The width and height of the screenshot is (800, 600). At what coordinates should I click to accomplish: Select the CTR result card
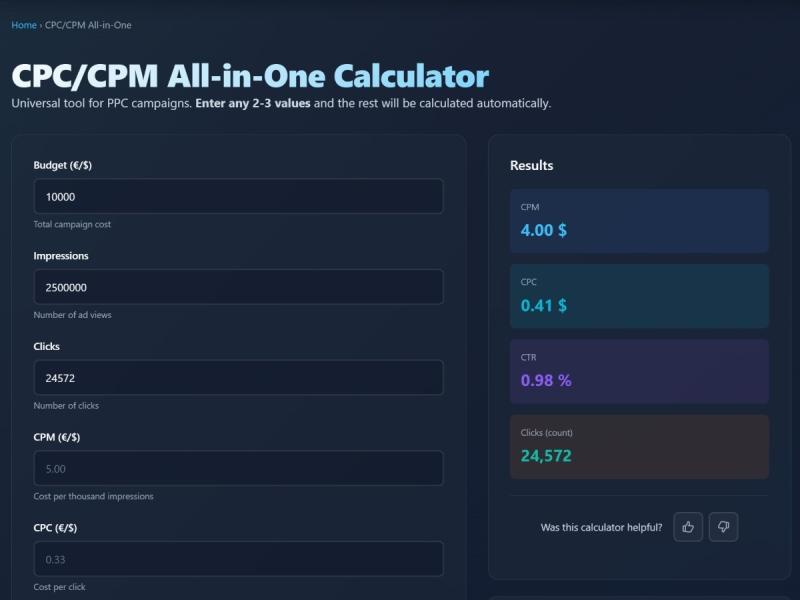[x=639, y=371]
